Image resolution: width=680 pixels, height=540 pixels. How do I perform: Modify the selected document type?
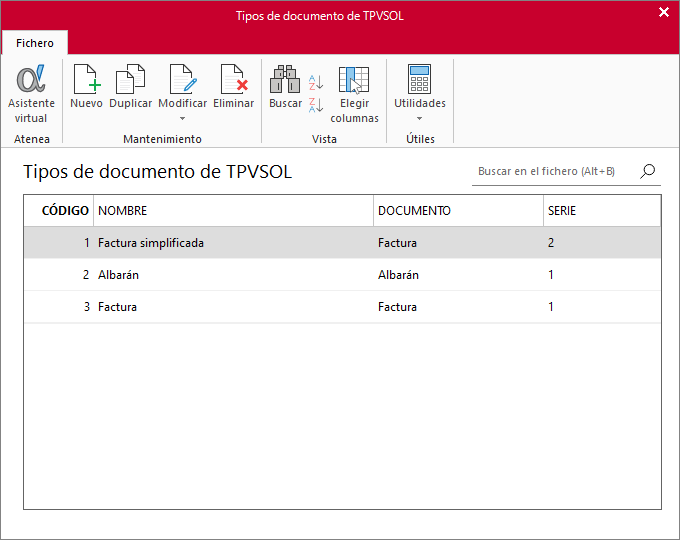tap(183, 86)
